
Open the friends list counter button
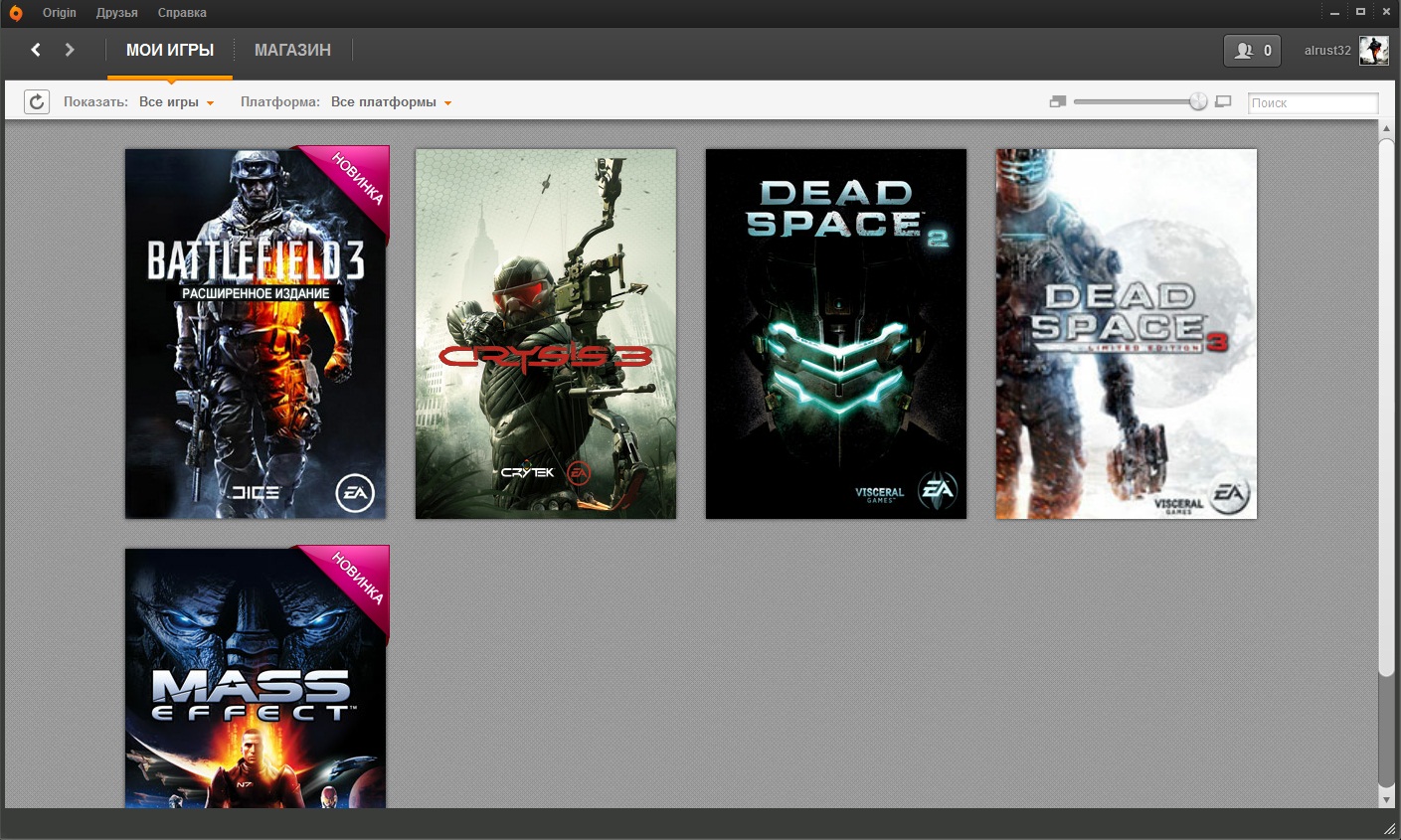(x=1252, y=51)
